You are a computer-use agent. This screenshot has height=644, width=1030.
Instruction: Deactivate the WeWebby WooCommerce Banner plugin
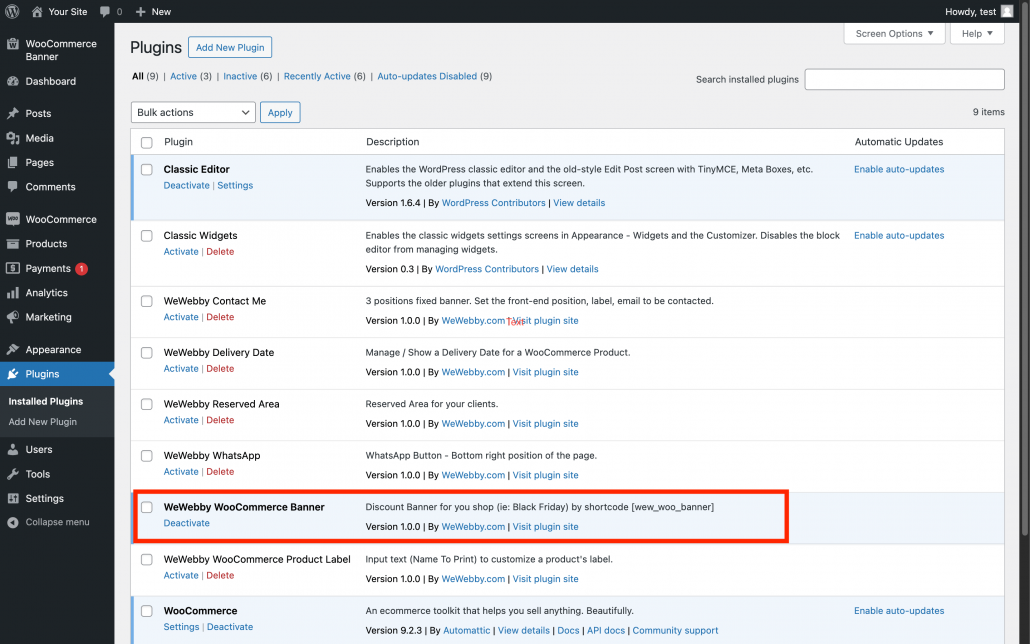coord(186,523)
